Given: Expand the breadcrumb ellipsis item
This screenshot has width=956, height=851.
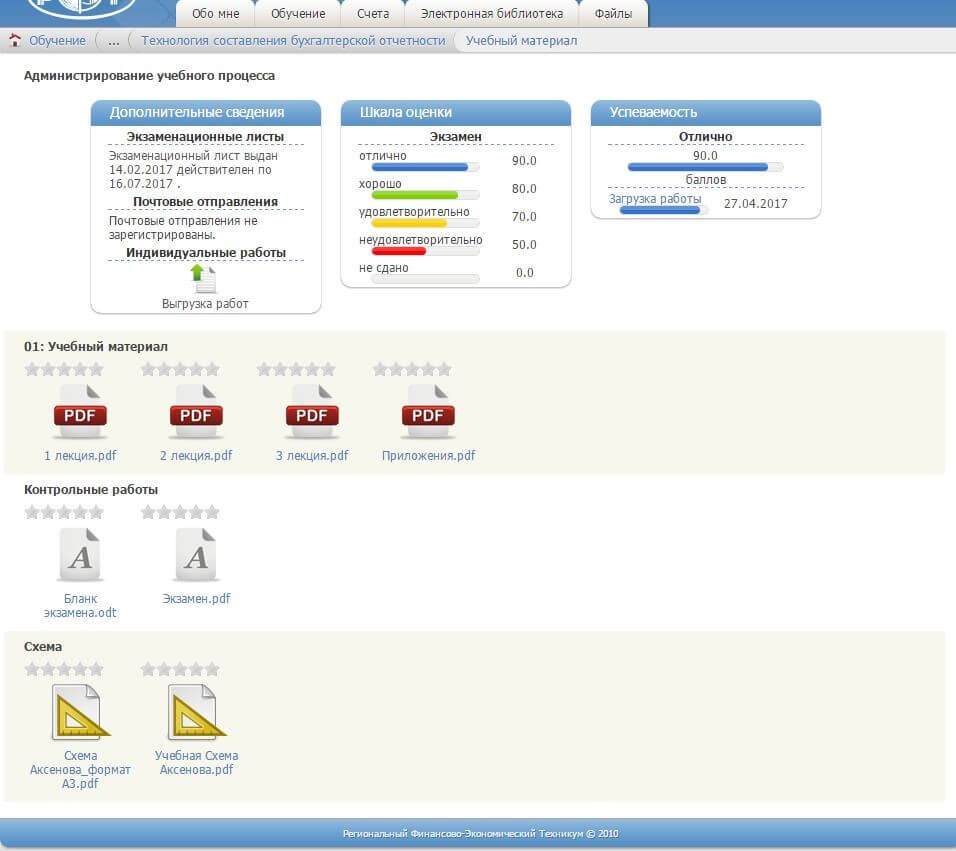Looking at the screenshot, I should (x=113, y=41).
